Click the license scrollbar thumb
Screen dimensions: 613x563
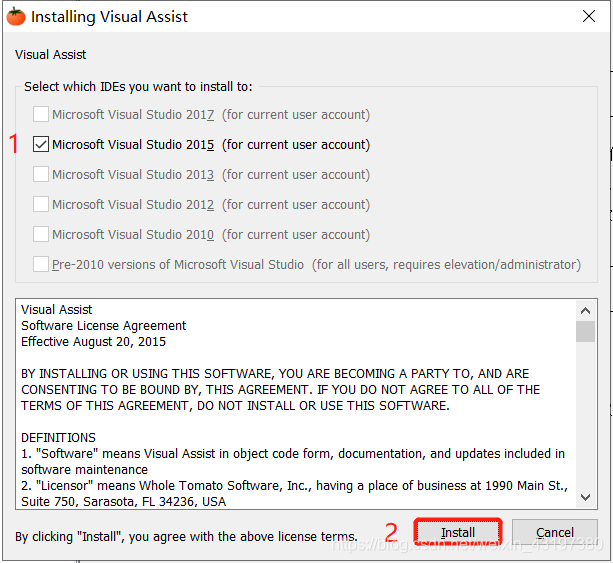pos(585,331)
